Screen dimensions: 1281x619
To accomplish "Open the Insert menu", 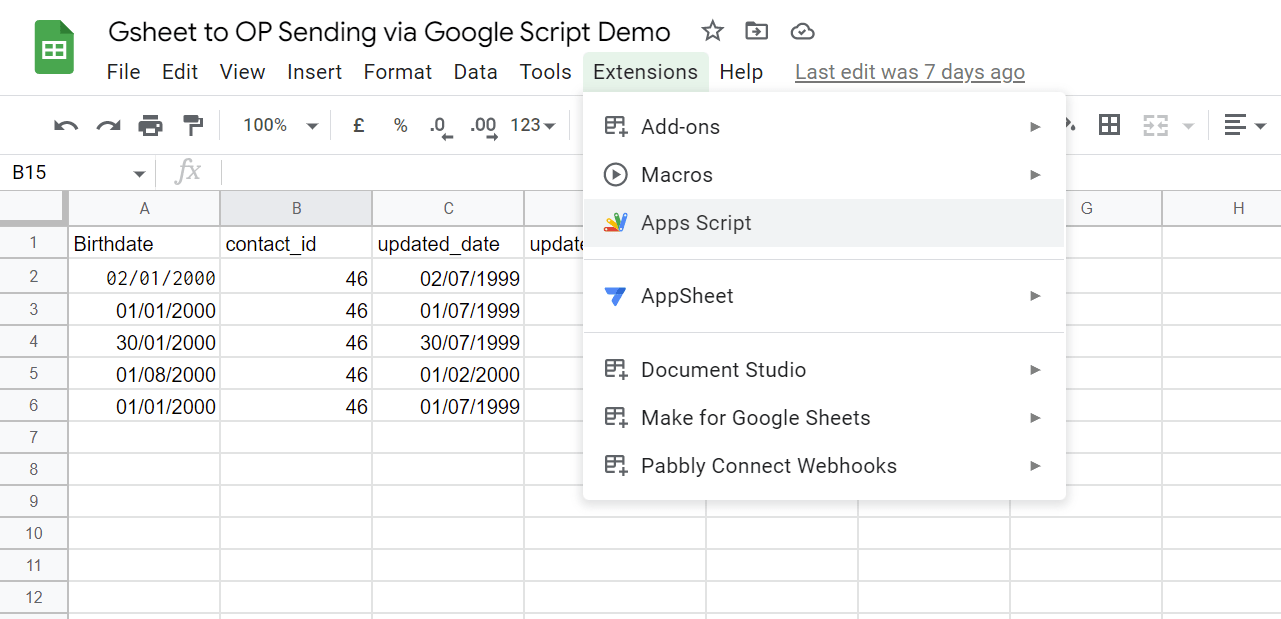I will coord(314,72).
